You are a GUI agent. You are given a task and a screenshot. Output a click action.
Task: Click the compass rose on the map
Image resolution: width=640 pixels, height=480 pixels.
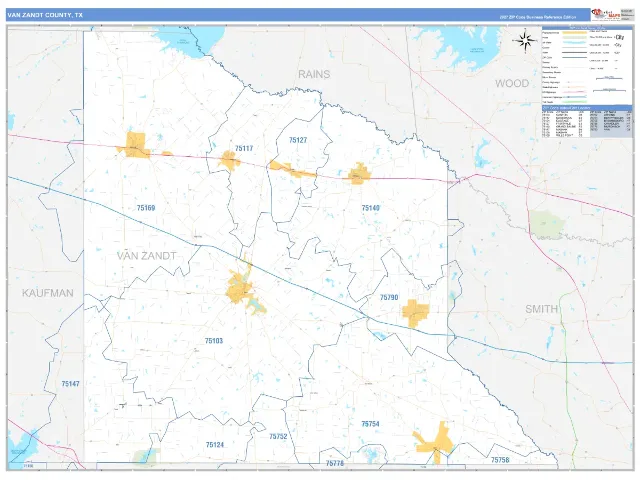point(525,40)
